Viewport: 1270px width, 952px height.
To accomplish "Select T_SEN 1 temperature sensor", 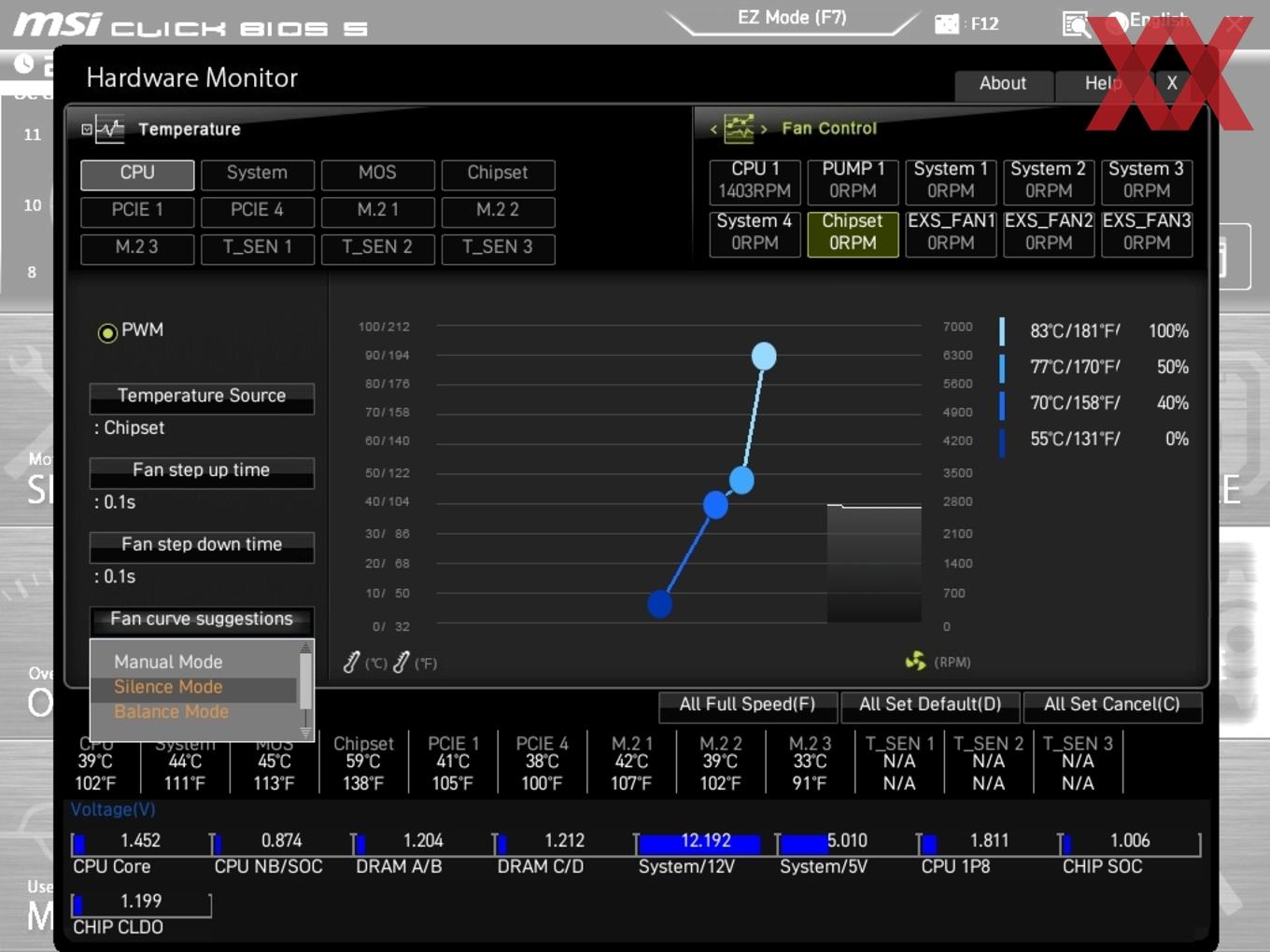I will 257,248.
